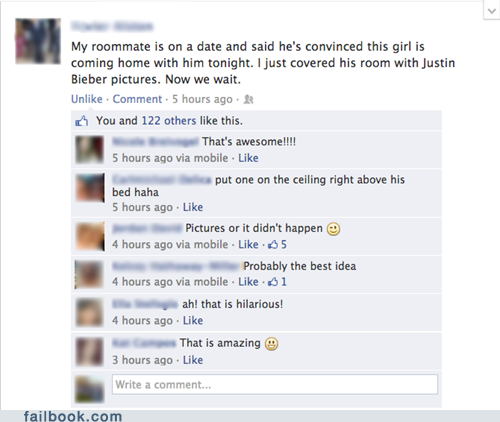Open the '122 others' likes list
Image resolution: width=500 pixels, height=422 pixels.
coord(169,121)
